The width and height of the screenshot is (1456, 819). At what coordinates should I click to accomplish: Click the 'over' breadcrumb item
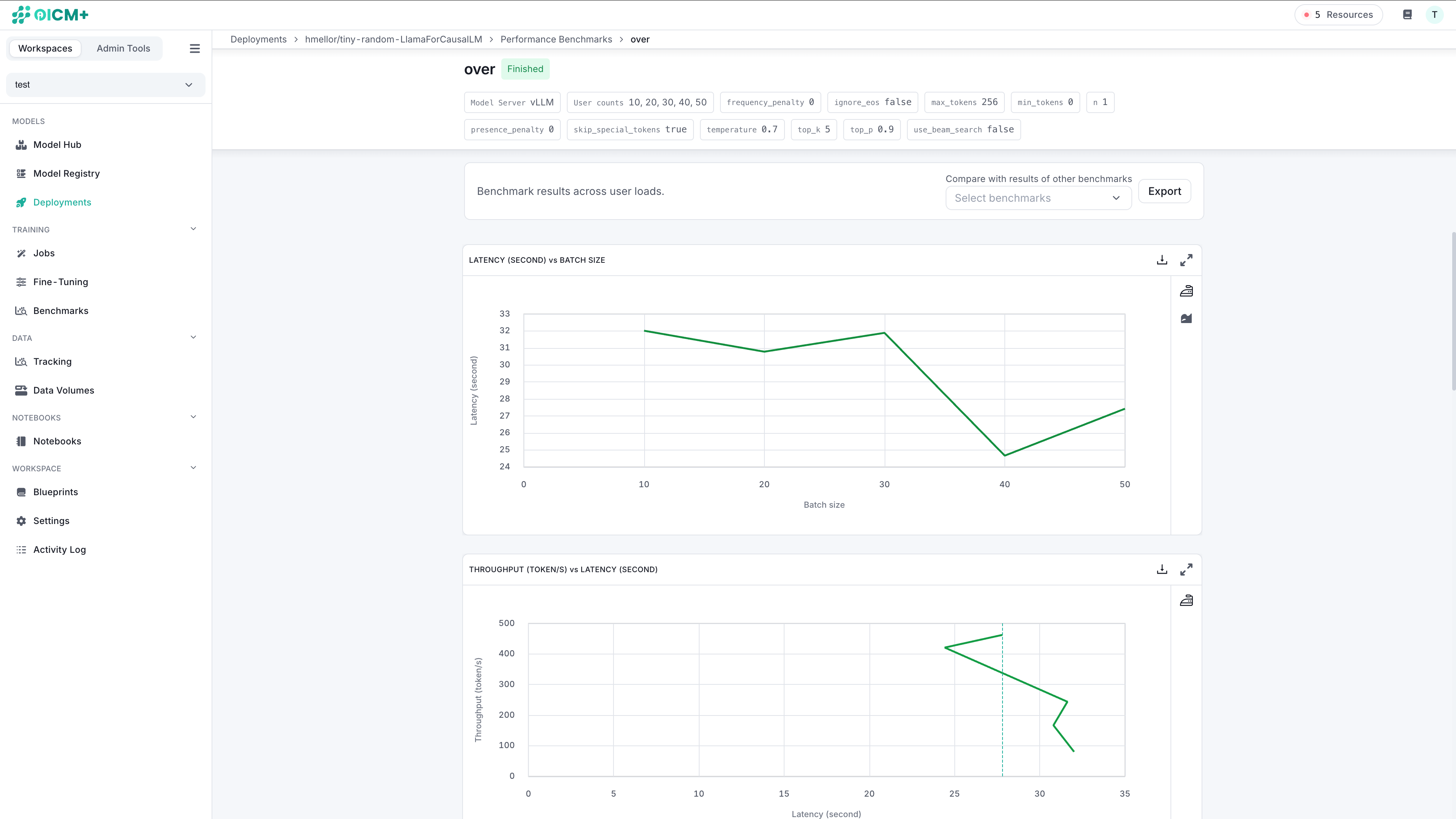coord(640,39)
